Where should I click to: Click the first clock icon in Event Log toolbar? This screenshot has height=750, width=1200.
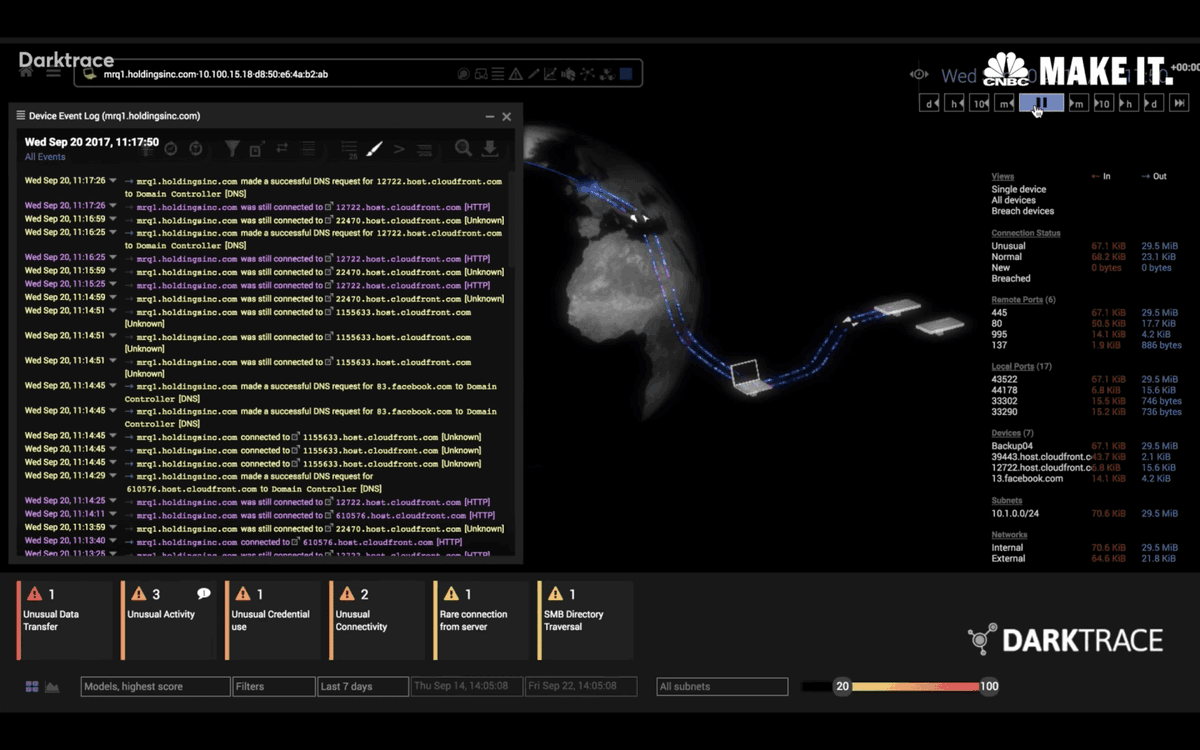pyautogui.click(x=171, y=148)
